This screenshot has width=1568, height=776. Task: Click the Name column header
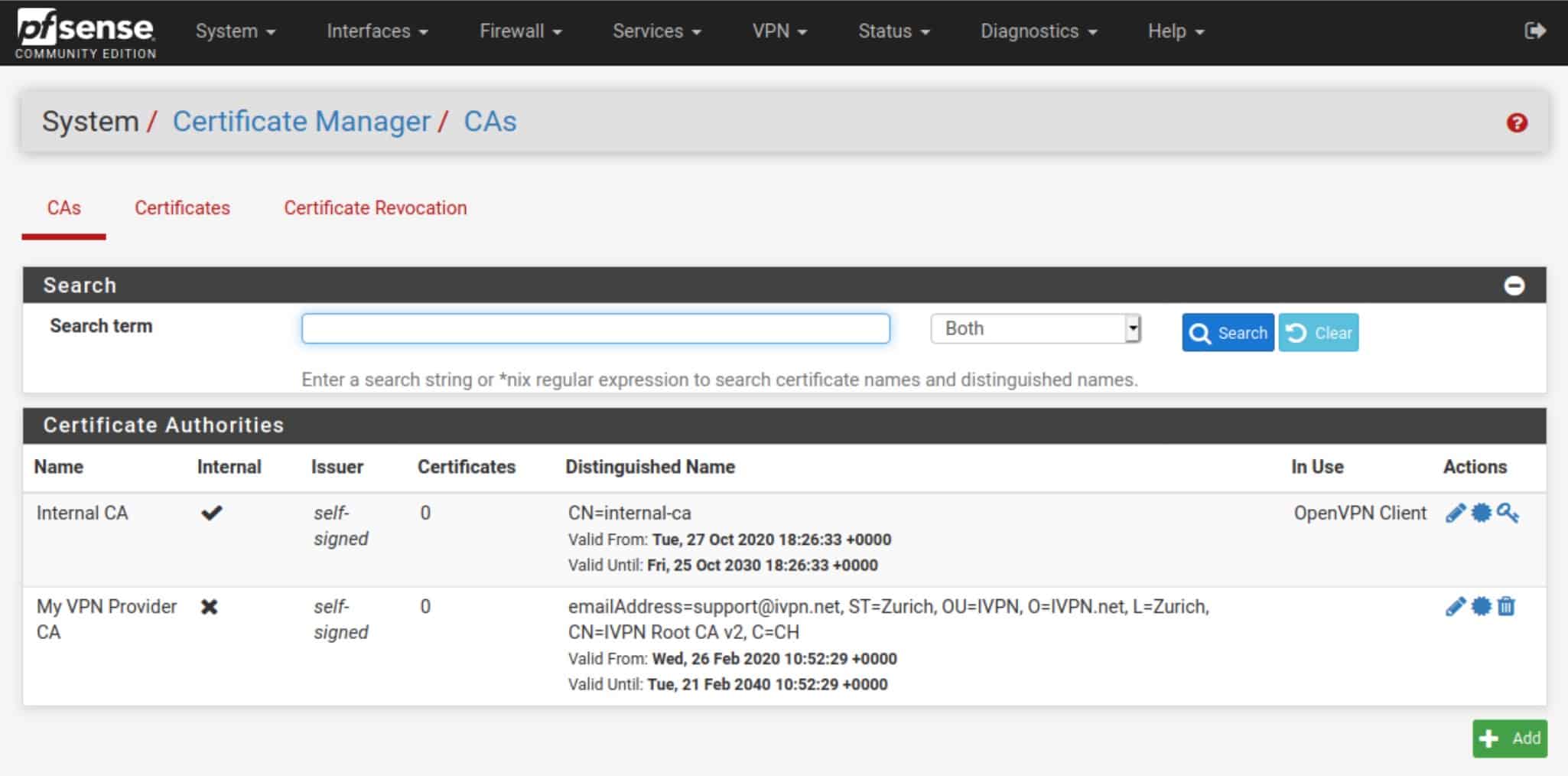point(59,467)
